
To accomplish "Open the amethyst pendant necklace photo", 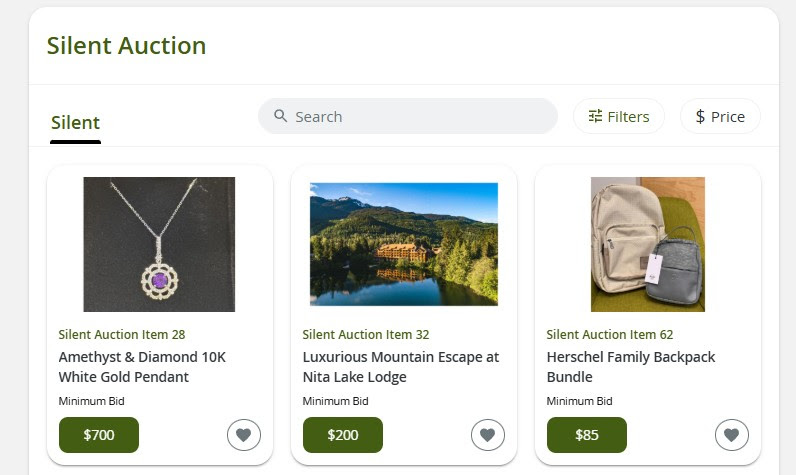I will (159, 244).
